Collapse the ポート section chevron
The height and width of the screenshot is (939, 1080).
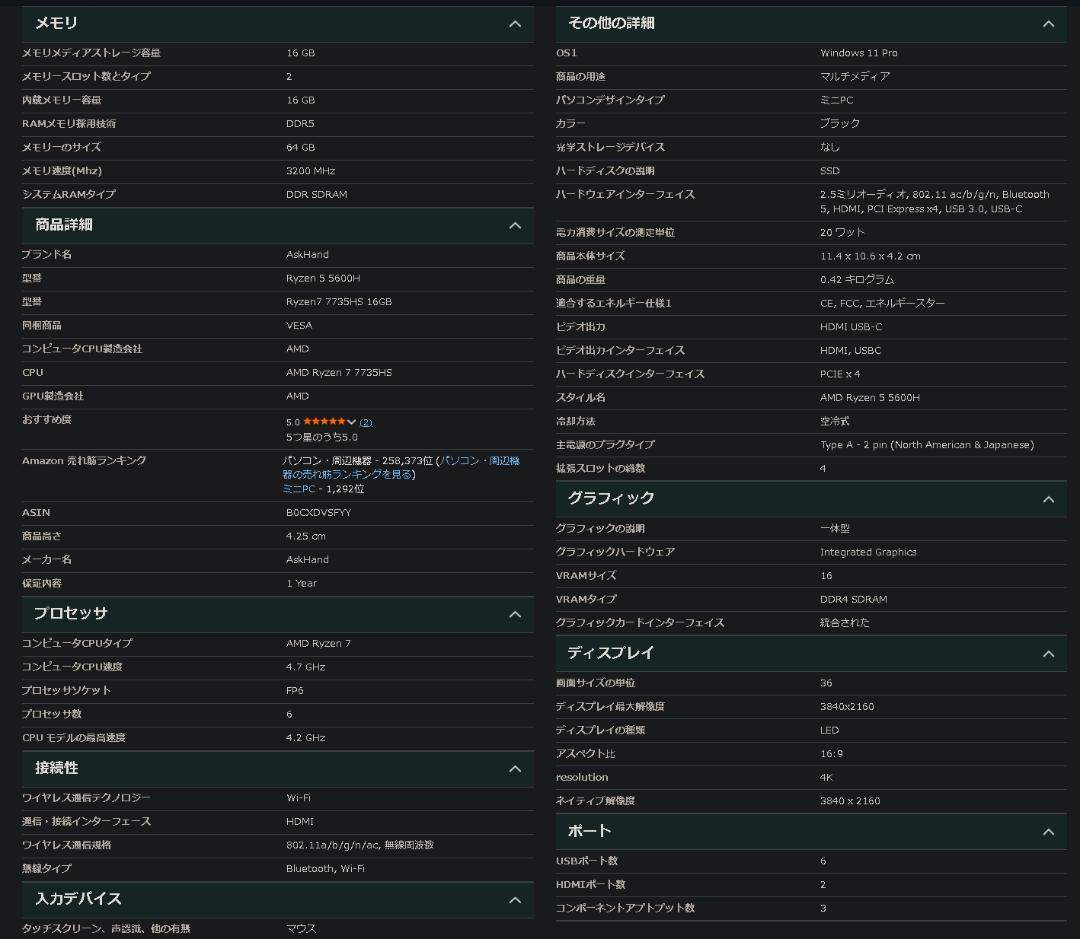coord(1047,830)
